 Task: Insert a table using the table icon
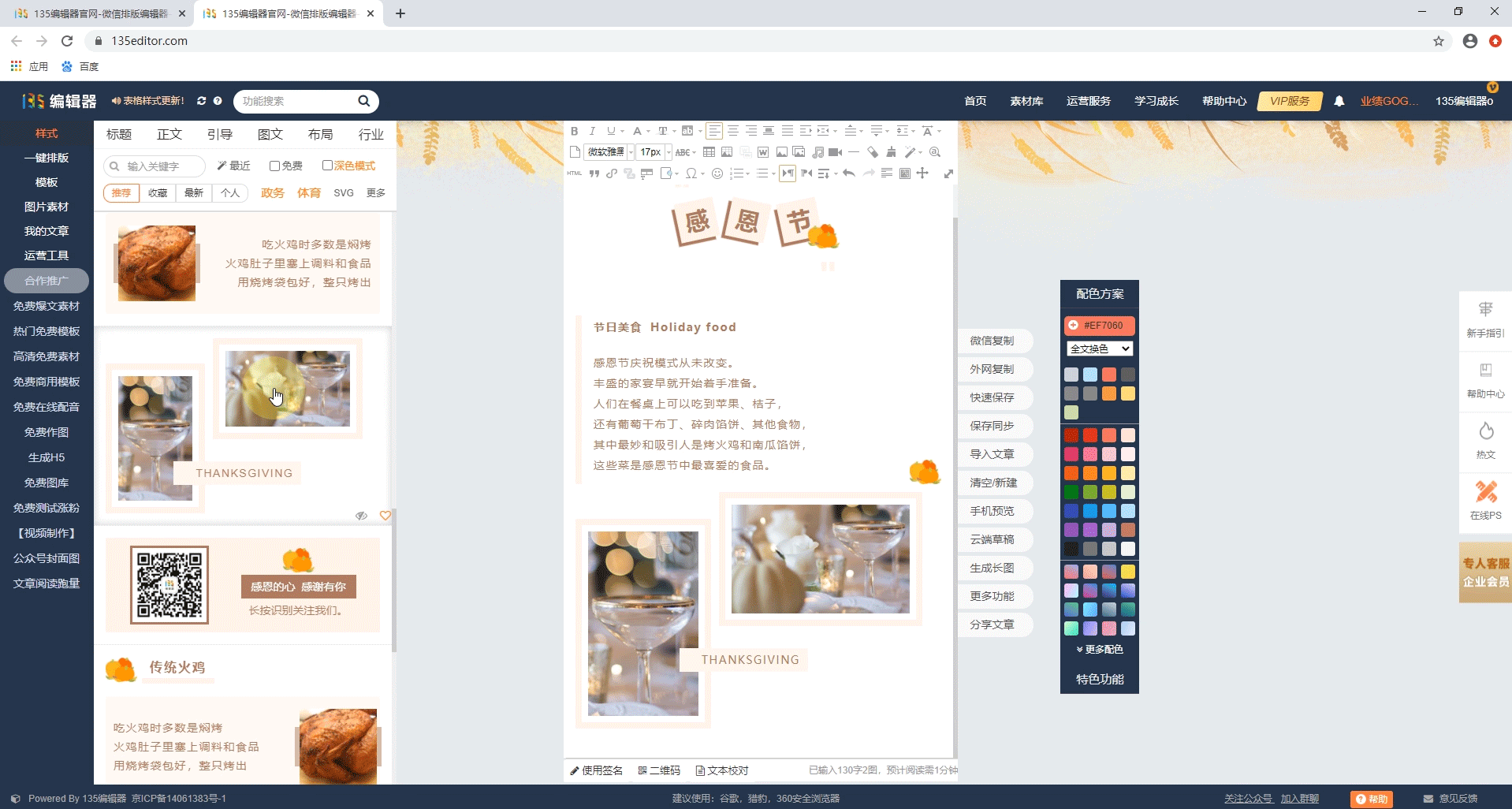pyautogui.click(x=709, y=152)
